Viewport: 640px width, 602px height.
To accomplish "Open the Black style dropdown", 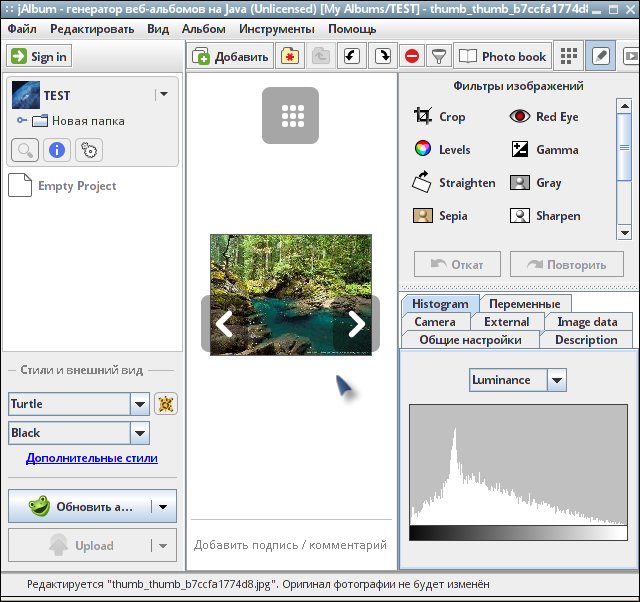I will tap(79, 433).
